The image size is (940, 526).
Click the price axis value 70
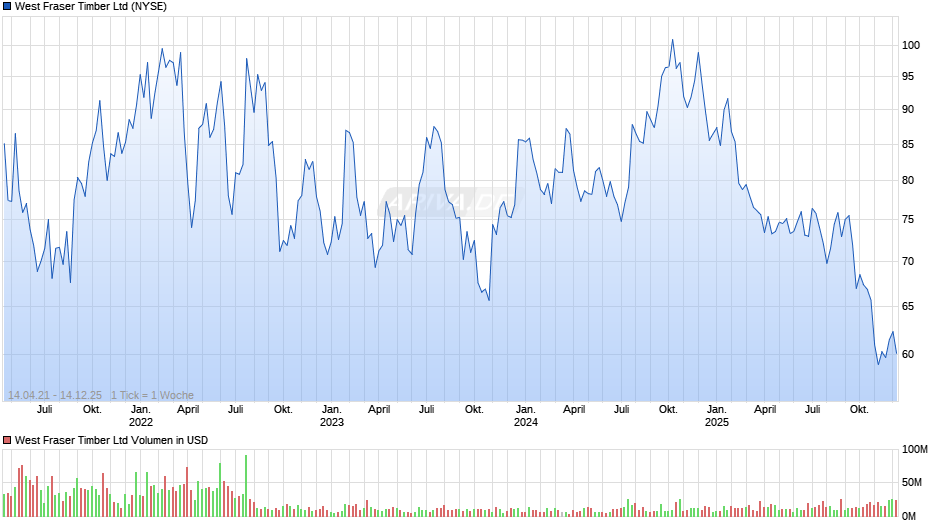908,262
